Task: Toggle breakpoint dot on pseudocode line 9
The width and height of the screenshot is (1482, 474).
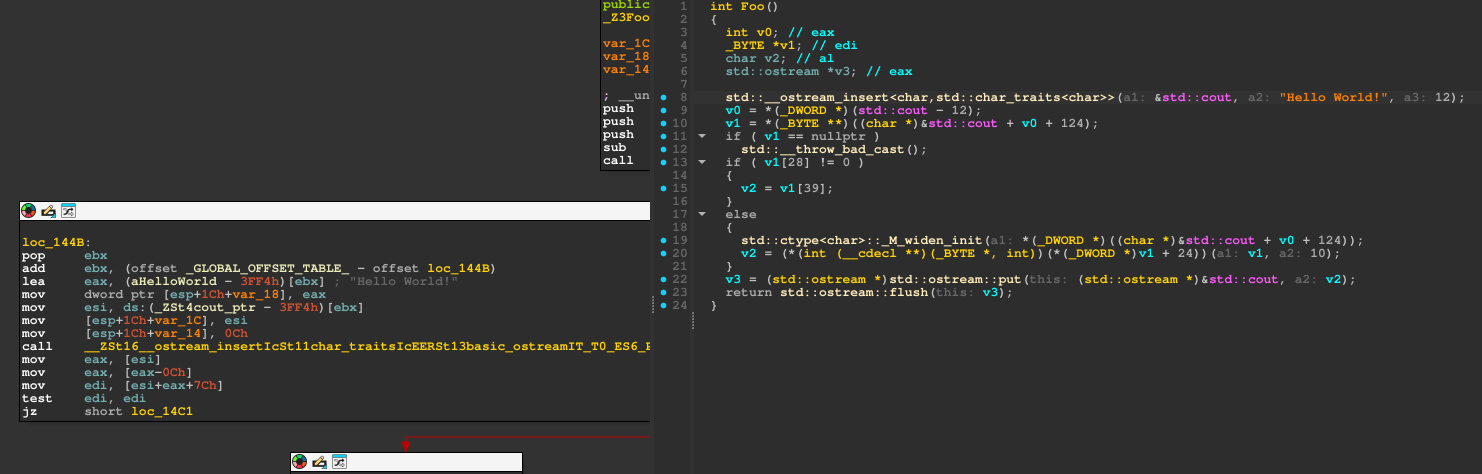Action: coord(664,110)
